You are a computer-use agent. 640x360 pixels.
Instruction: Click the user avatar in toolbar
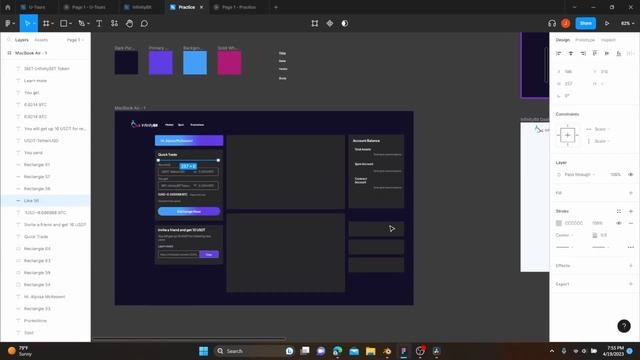(x=566, y=24)
